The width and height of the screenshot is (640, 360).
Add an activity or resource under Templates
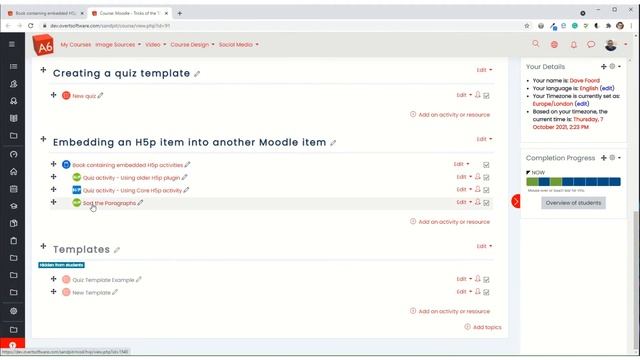[450, 311]
